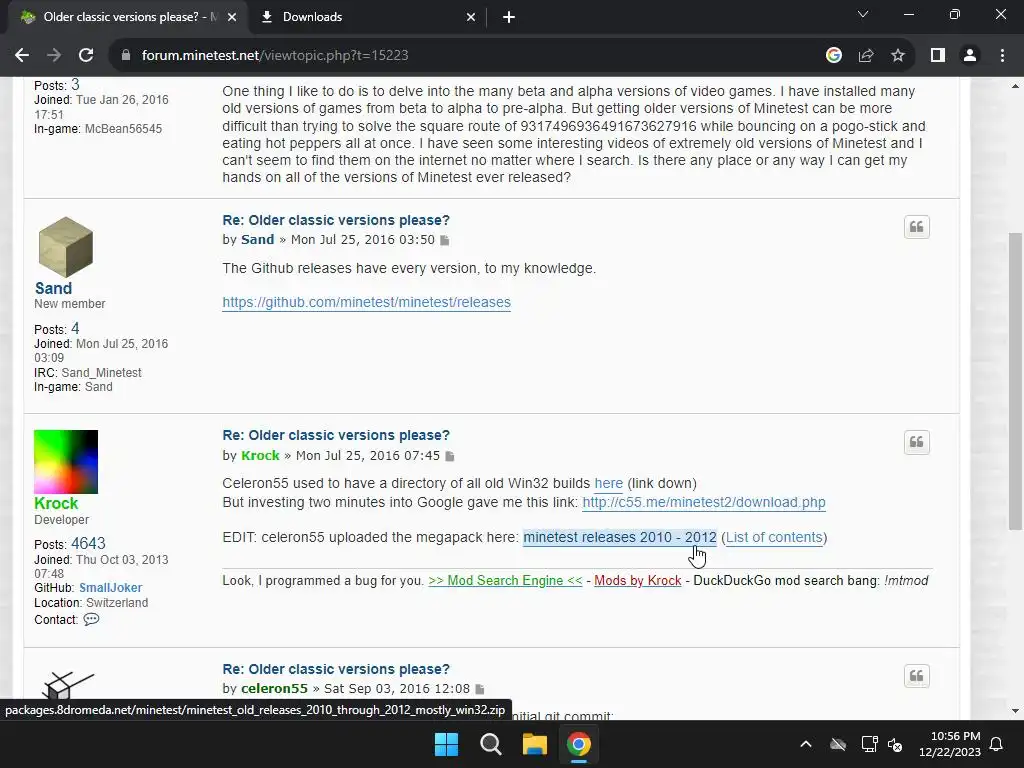This screenshot has height=768, width=1024.
Task: Open Sand's 'Re: Older classic versions please?' title
Action: pyautogui.click(x=336, y=220)
